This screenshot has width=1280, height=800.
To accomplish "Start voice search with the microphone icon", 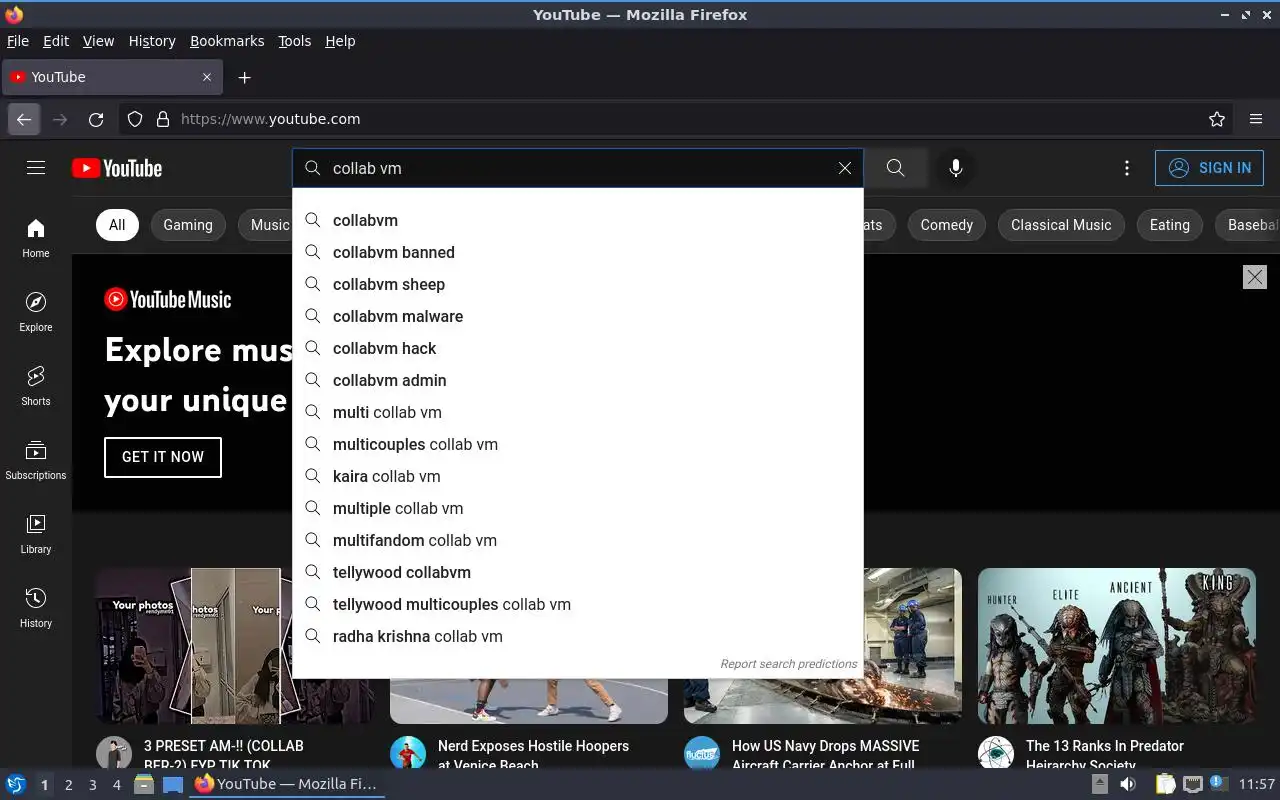I will 956,168.
